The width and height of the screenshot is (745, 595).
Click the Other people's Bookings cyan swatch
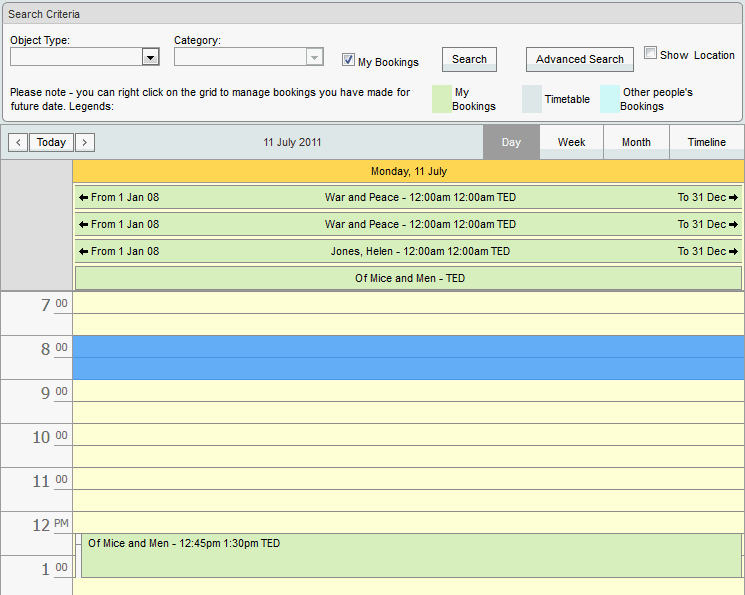pyautogui.click(x=610, y=99)
